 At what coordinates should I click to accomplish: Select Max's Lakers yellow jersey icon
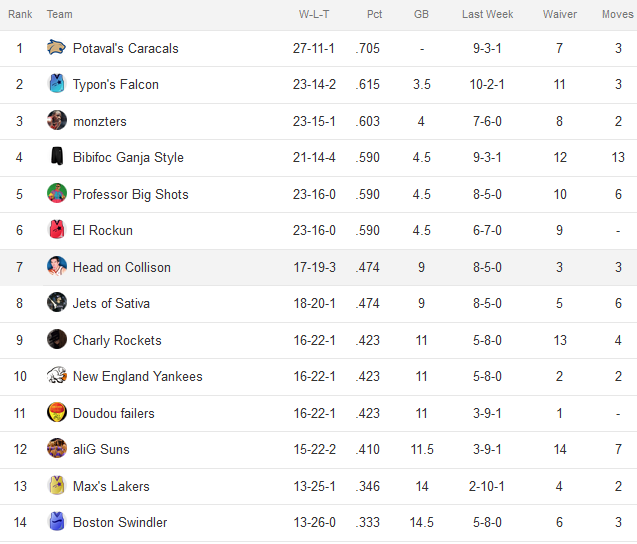(x=57, y=485)
